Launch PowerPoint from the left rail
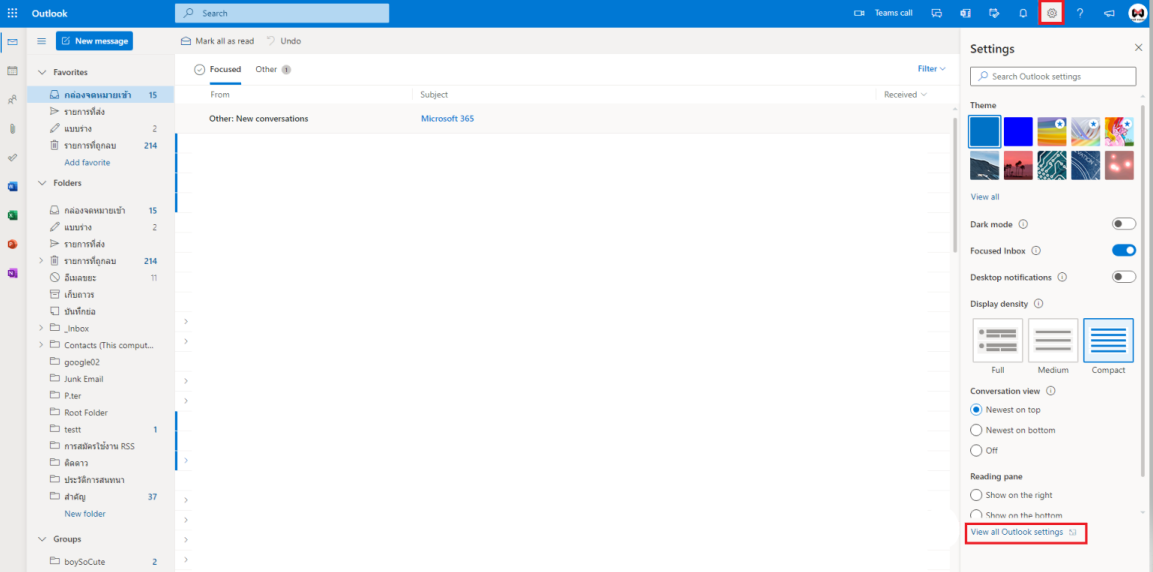1153x572 pixels. tap(13, 244)
